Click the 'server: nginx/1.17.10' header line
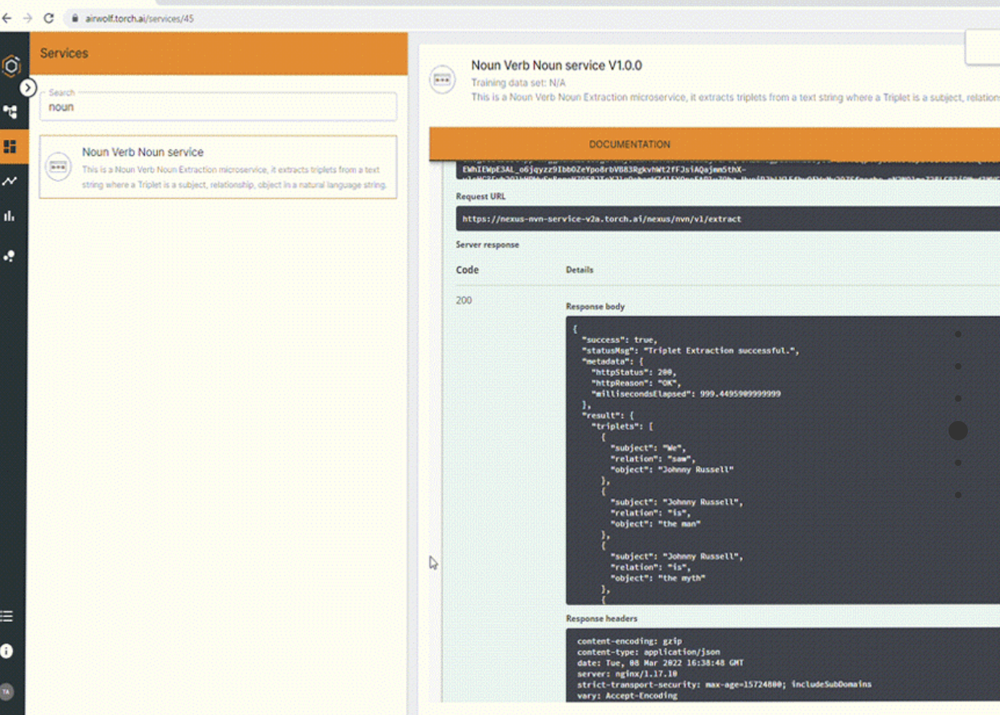The height and width of the screenshot is (715, 1000). pyautogui.click(x=627, y=674)
